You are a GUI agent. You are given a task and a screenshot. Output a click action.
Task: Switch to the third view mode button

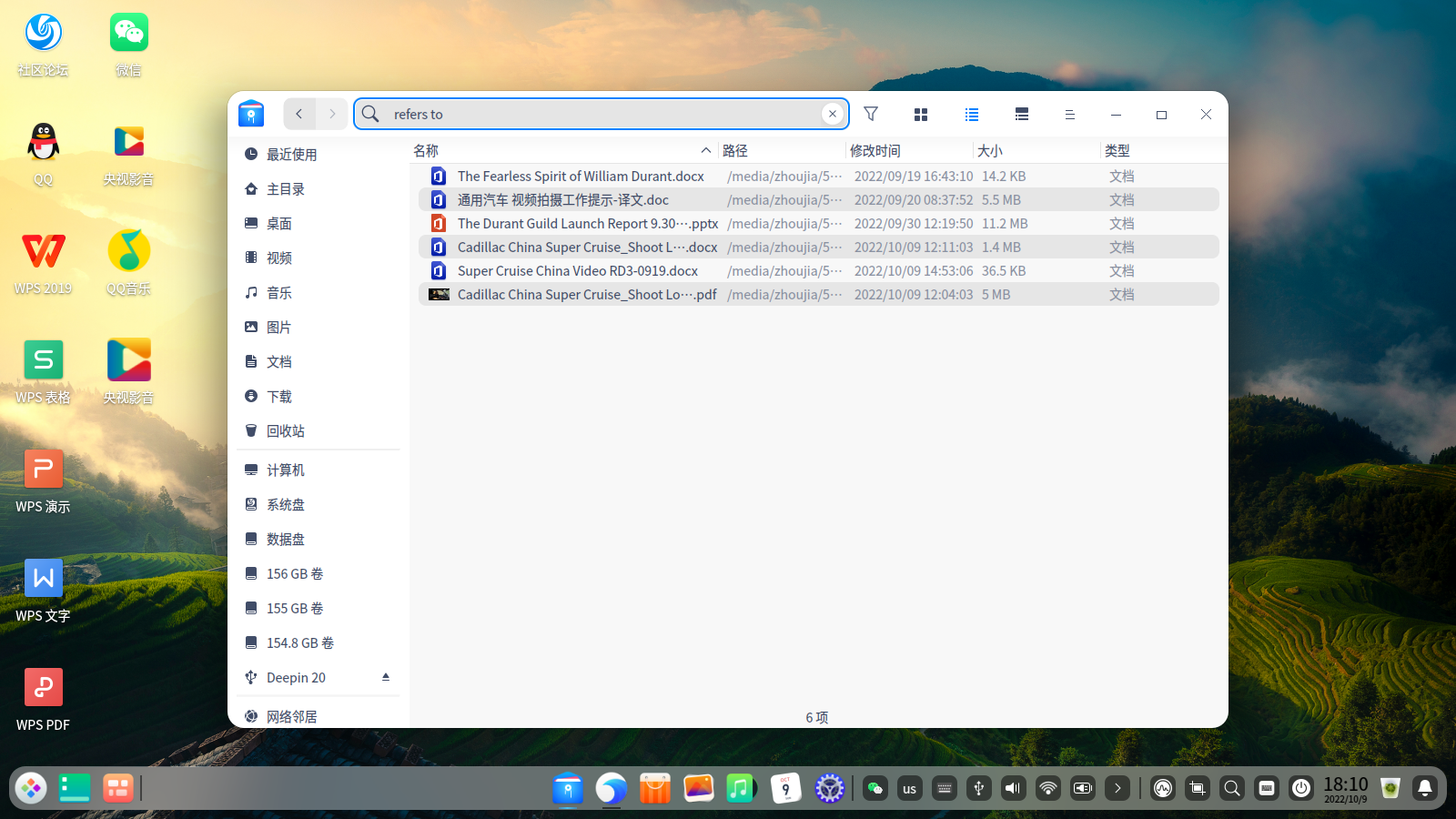[1022, 115]
